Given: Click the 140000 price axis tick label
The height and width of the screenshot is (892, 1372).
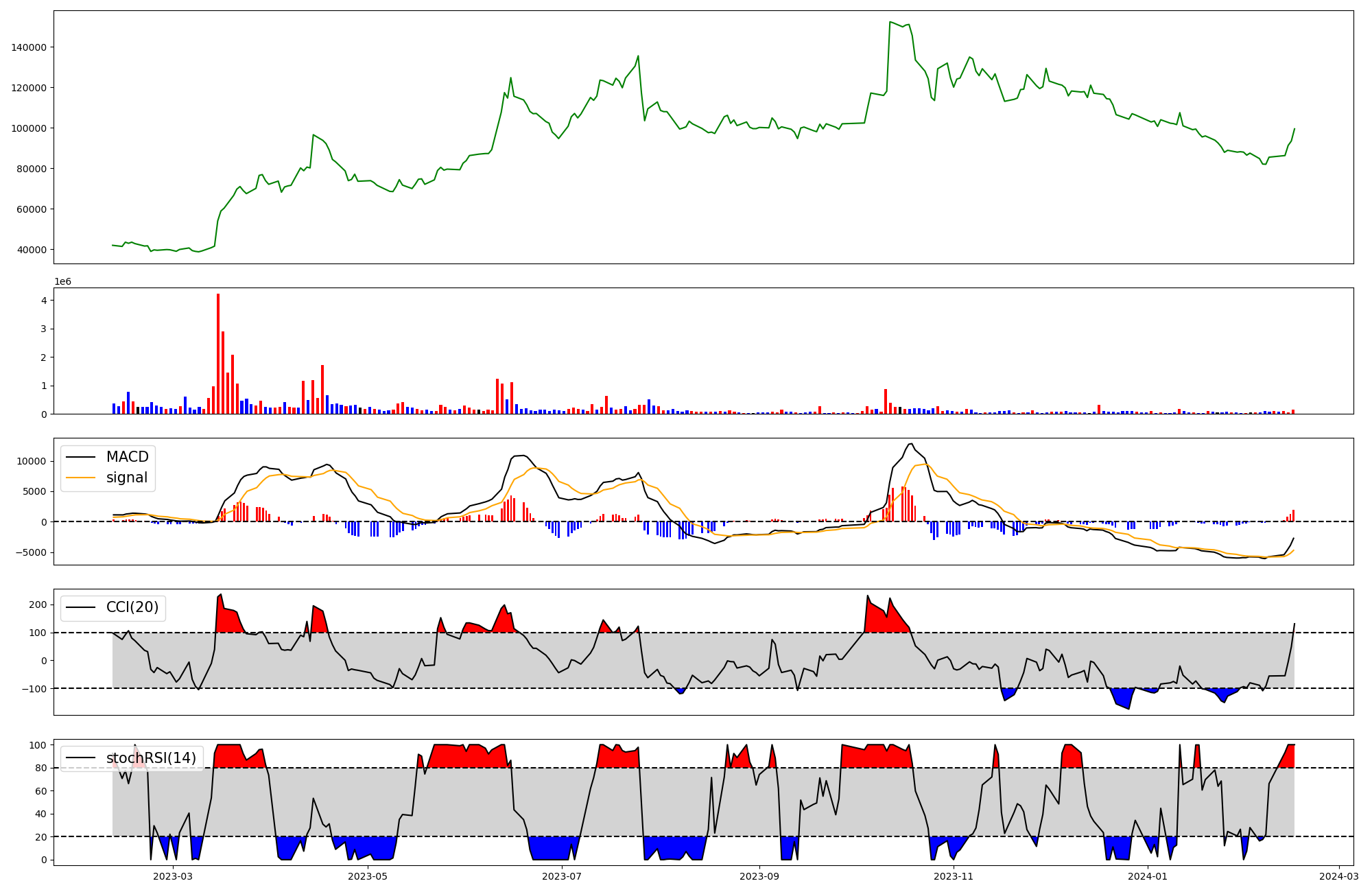Looking at the screenshot, I should (29, 47).
